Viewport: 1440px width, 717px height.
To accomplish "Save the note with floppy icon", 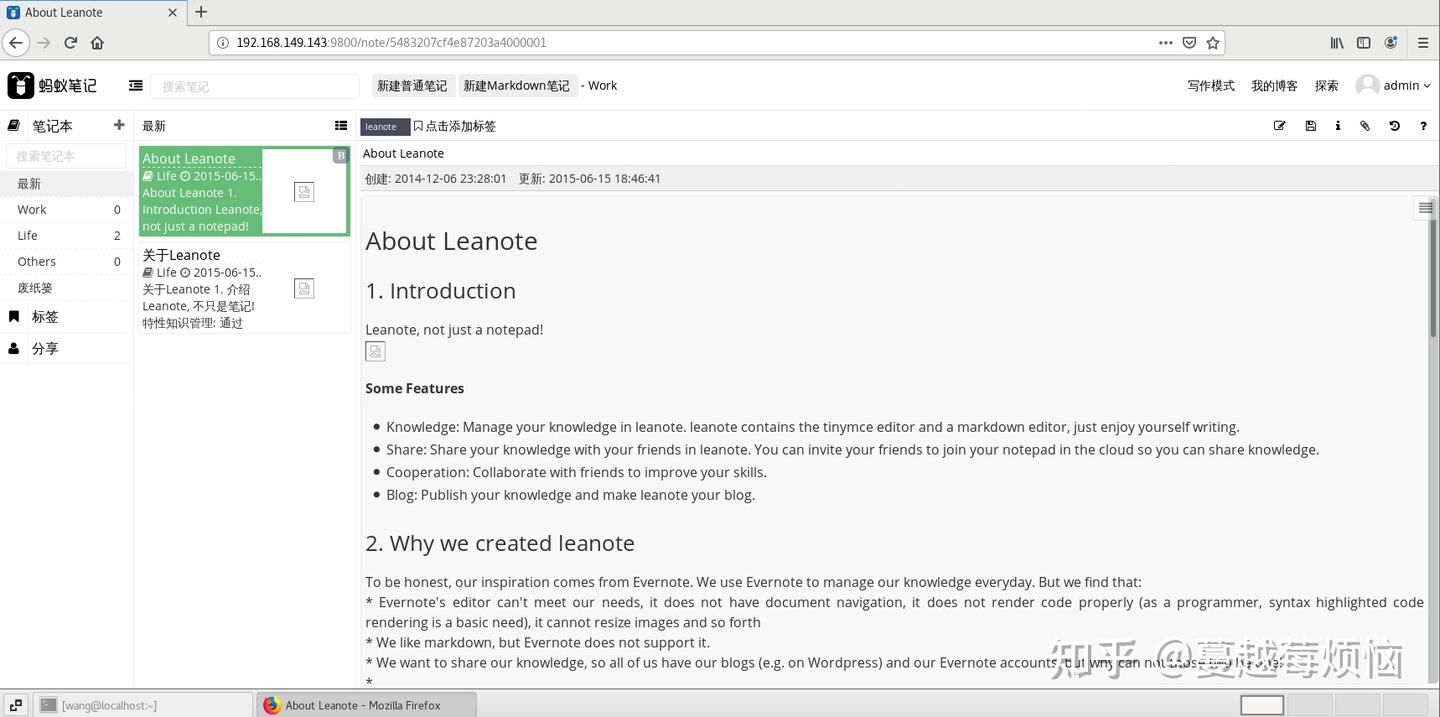I will point(1310,126).
